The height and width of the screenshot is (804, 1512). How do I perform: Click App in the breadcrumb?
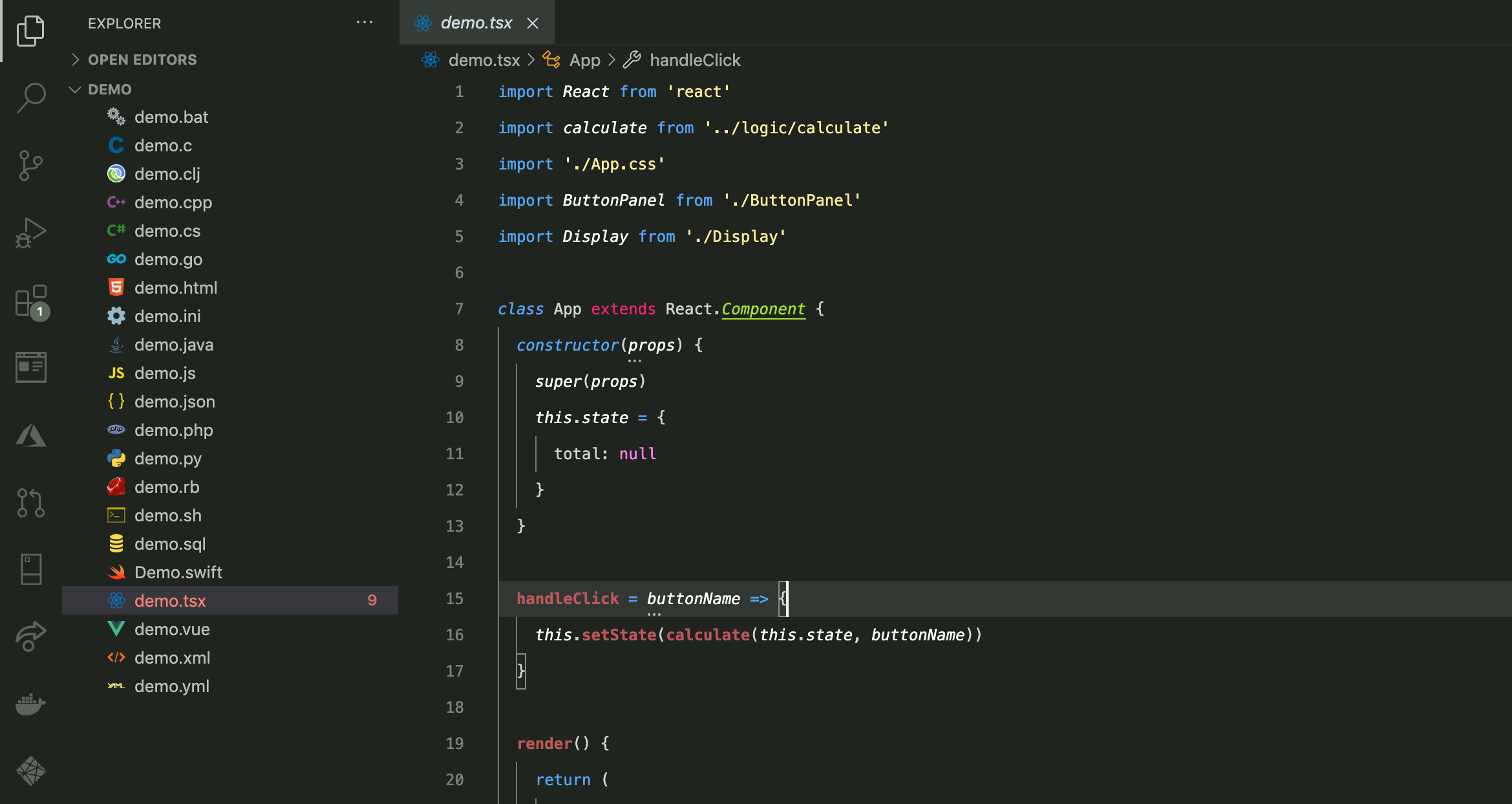pos(584,60)
